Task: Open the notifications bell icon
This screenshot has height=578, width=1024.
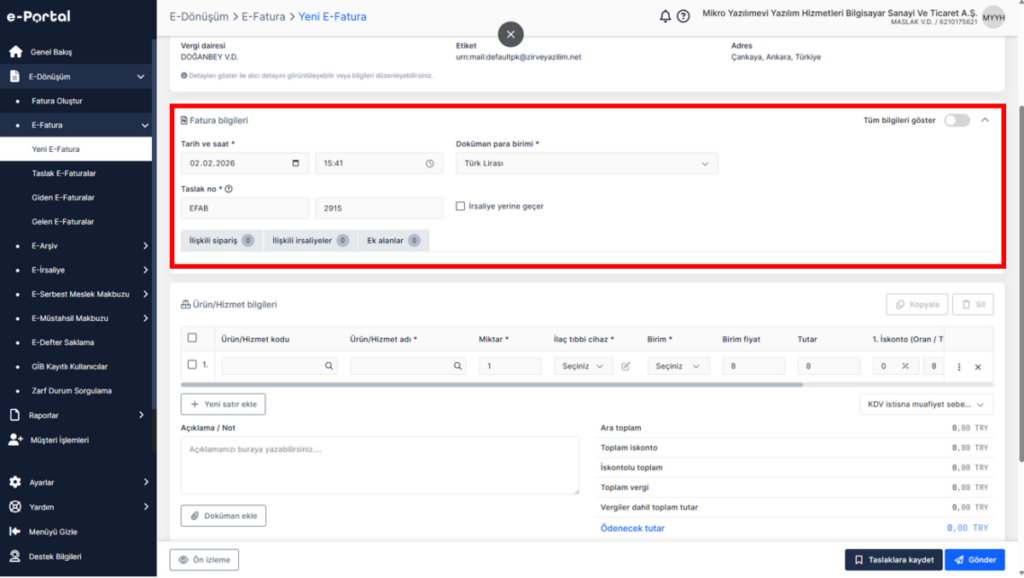Action: 665,16
